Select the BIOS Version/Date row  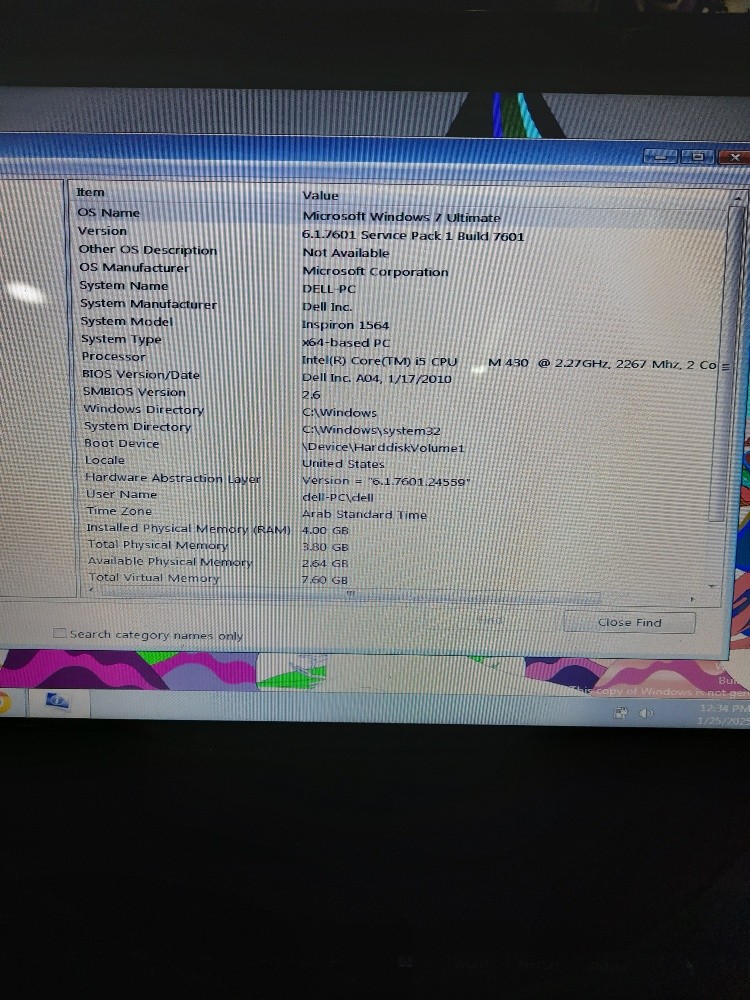pos(401,376)
